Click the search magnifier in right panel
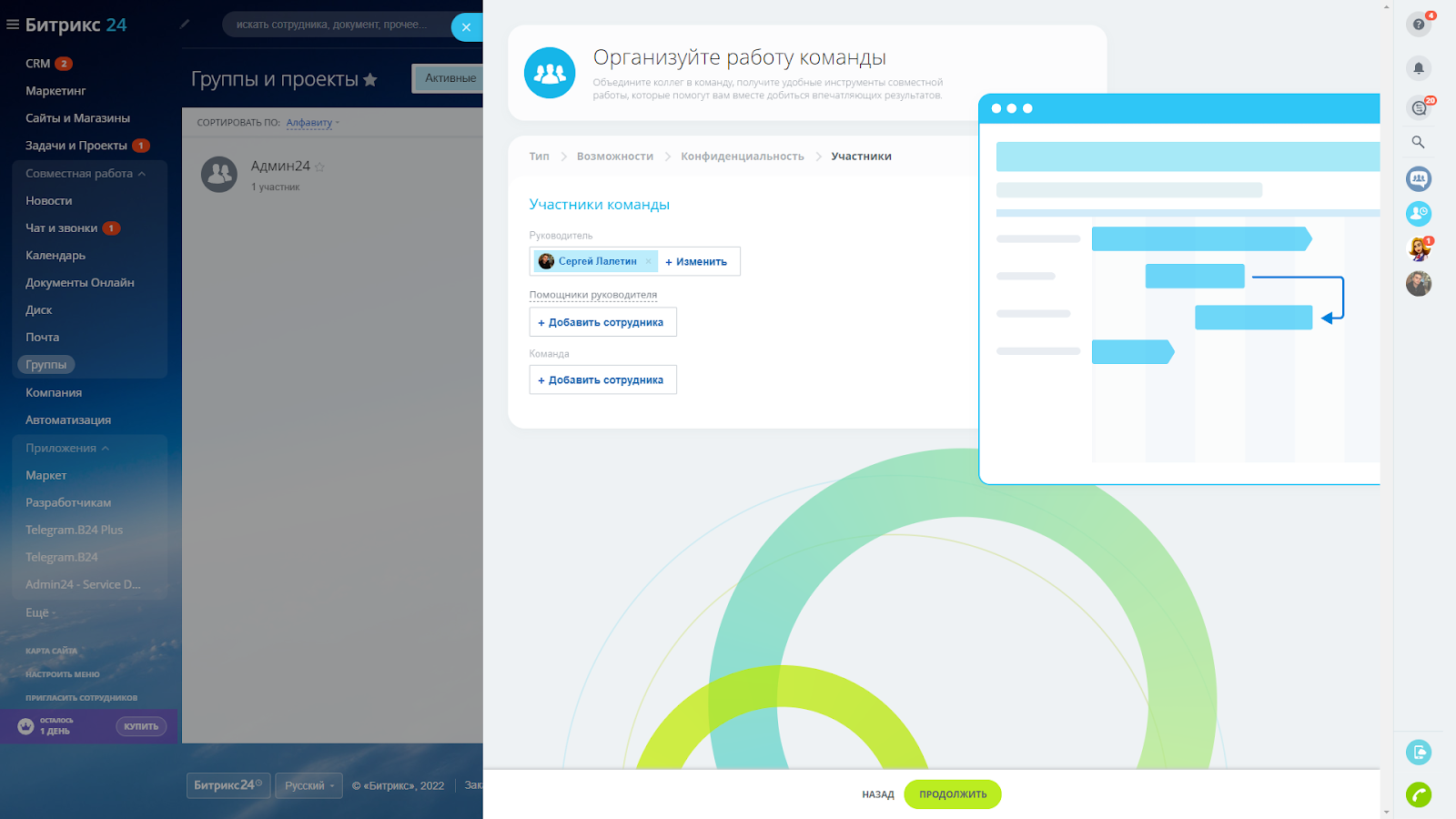1456x819 pixels. click(x=1418, y=142)
